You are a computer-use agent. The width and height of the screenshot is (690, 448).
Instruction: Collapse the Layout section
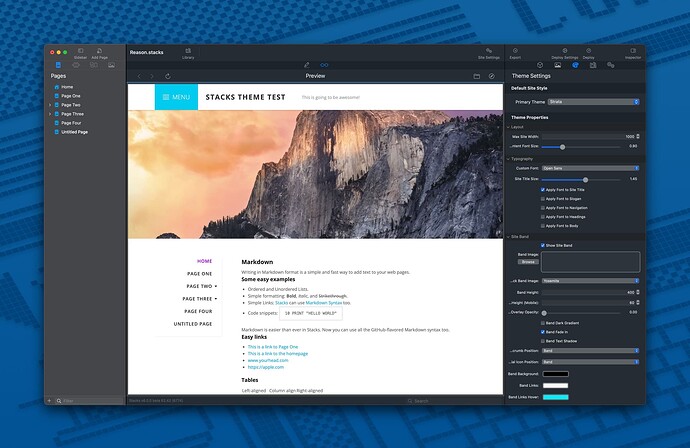(x=508, y=127)
